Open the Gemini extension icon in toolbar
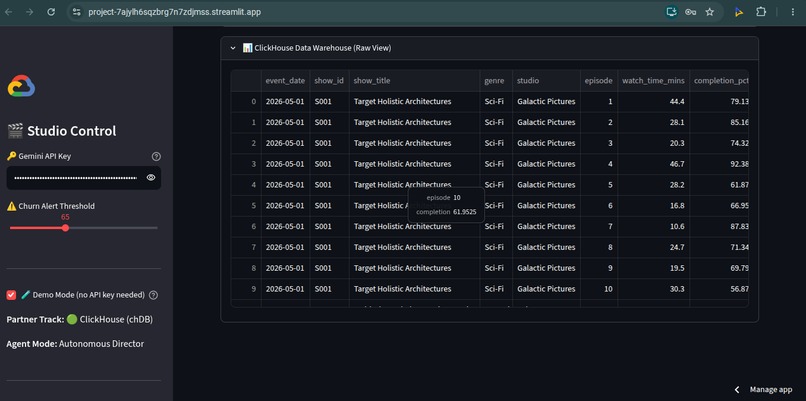Screen dimensions: 806x401 [739, 12]
